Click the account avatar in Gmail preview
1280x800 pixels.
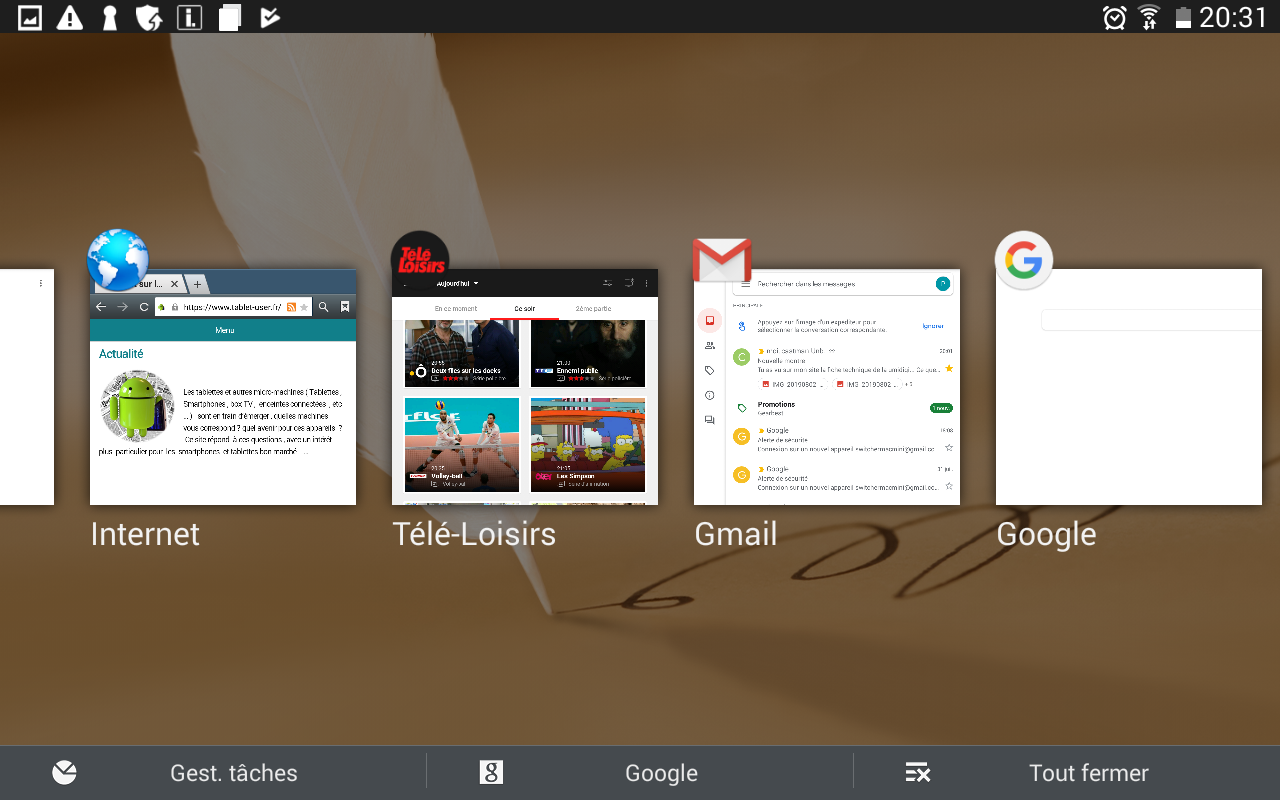coord(942,284)
